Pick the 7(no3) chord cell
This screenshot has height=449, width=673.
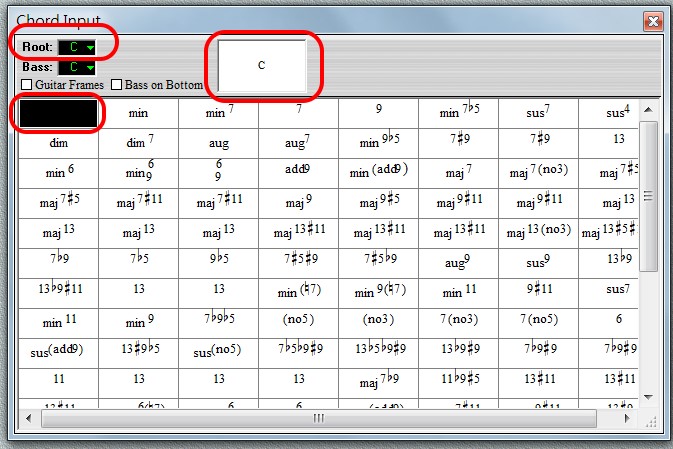coord(459,324)
